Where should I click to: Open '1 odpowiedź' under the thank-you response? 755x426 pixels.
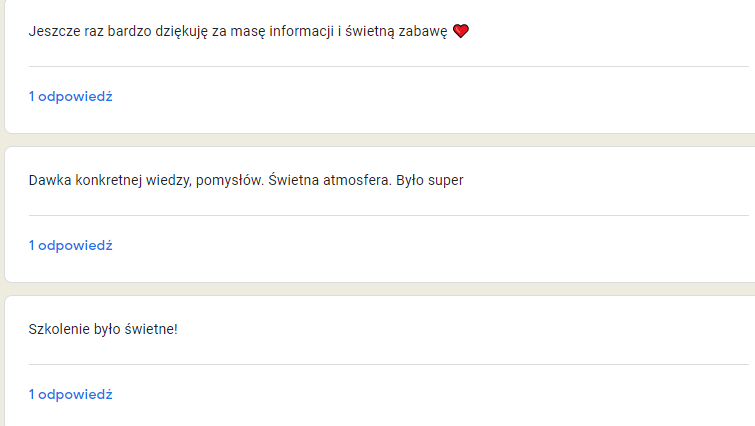(70, 97)
